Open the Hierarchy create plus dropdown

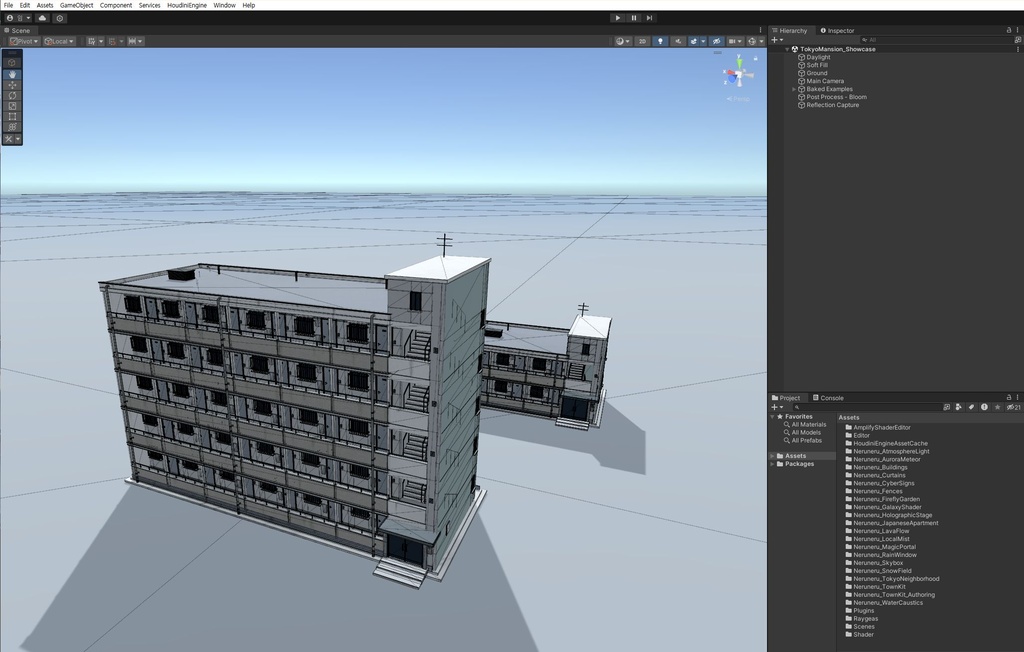(x=777, y=40)
